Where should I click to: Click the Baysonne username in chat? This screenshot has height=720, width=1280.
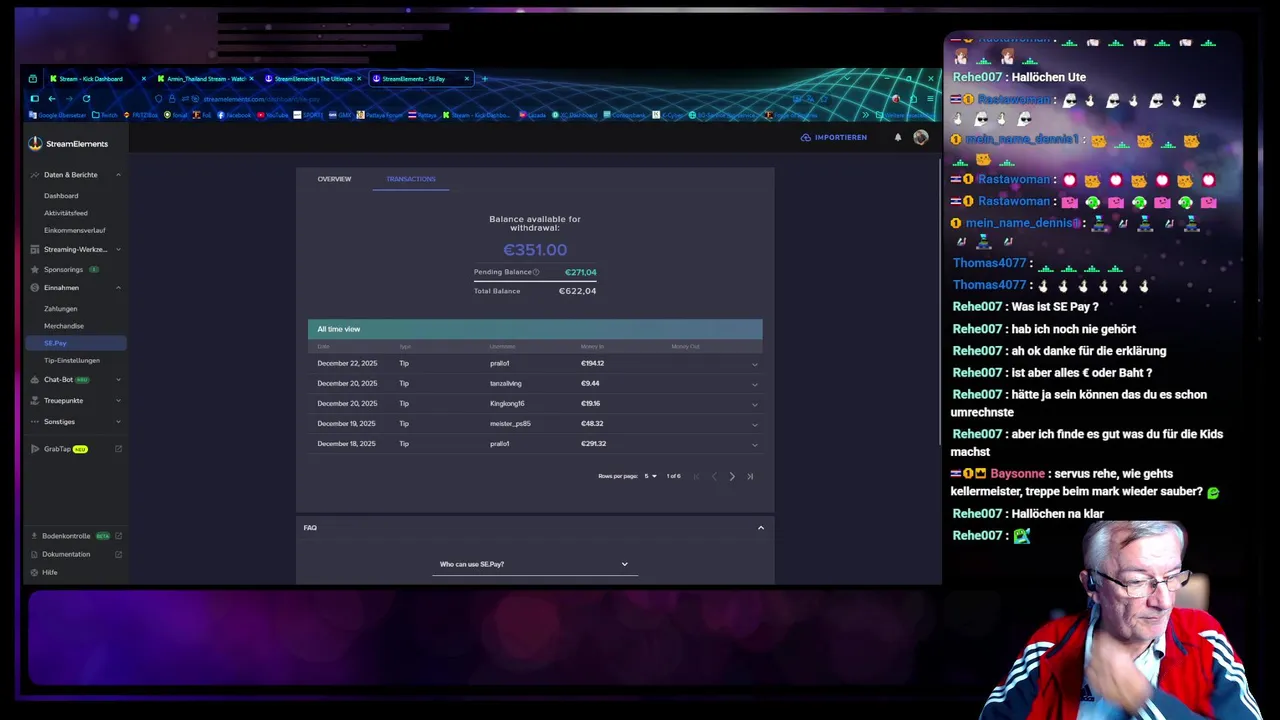pos(1017,474)
